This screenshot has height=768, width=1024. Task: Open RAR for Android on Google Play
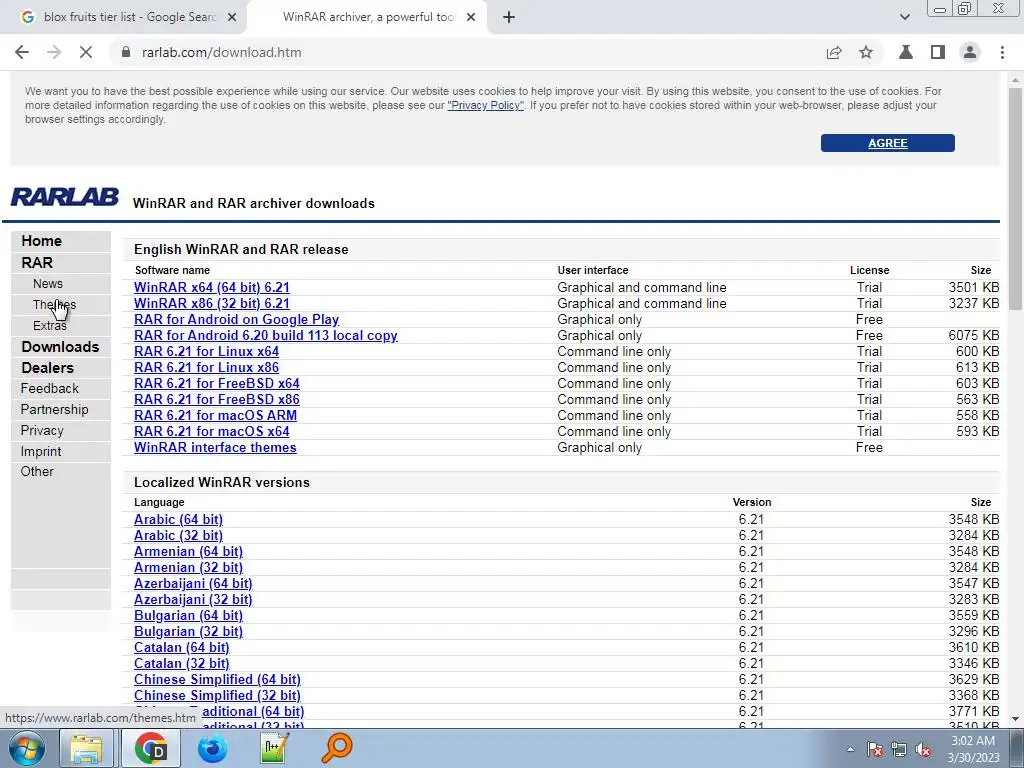(x=236, y=319)
